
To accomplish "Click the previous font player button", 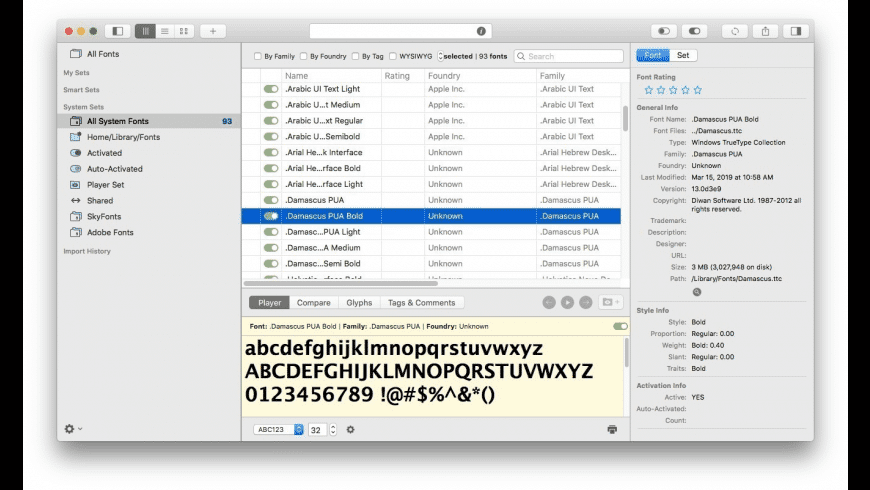I will click(549, 302).
